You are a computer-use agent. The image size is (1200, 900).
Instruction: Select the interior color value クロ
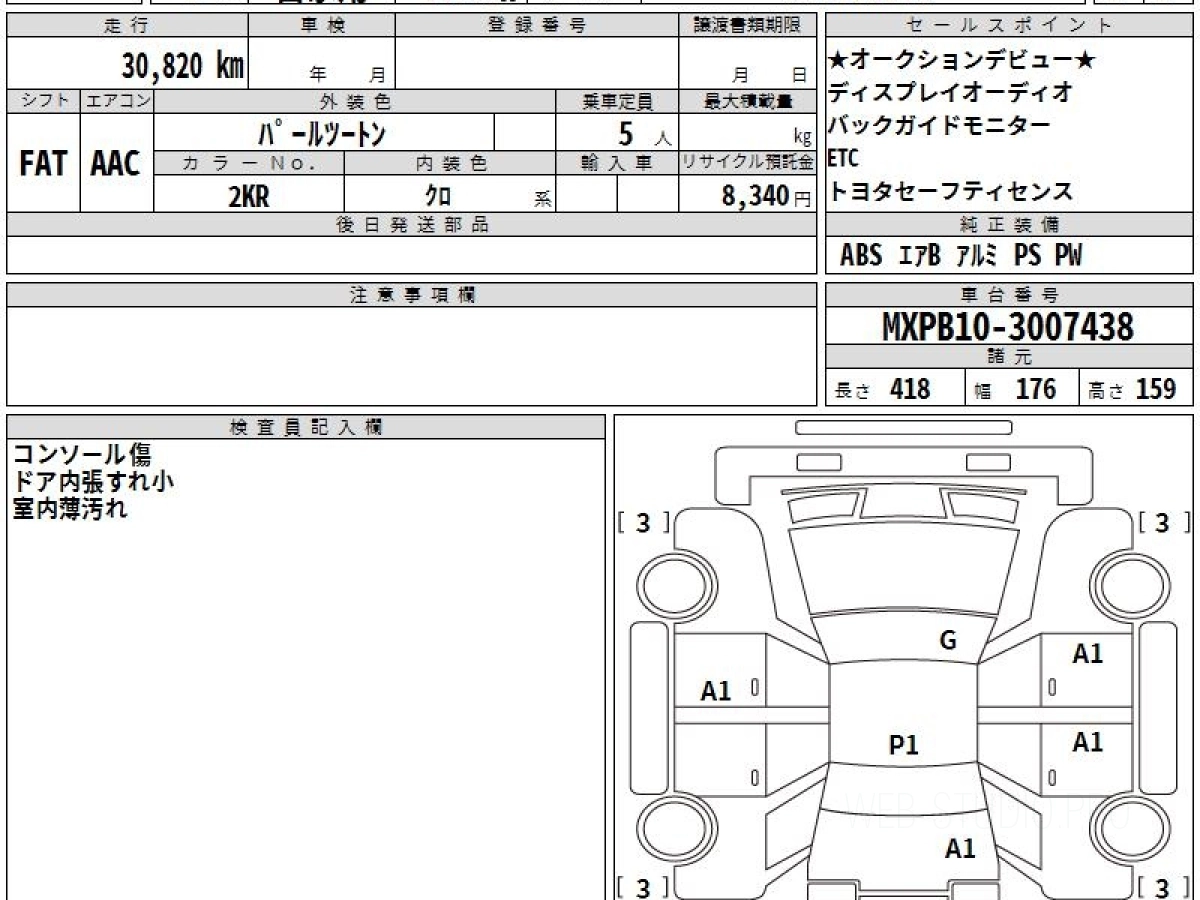point(438,196)
